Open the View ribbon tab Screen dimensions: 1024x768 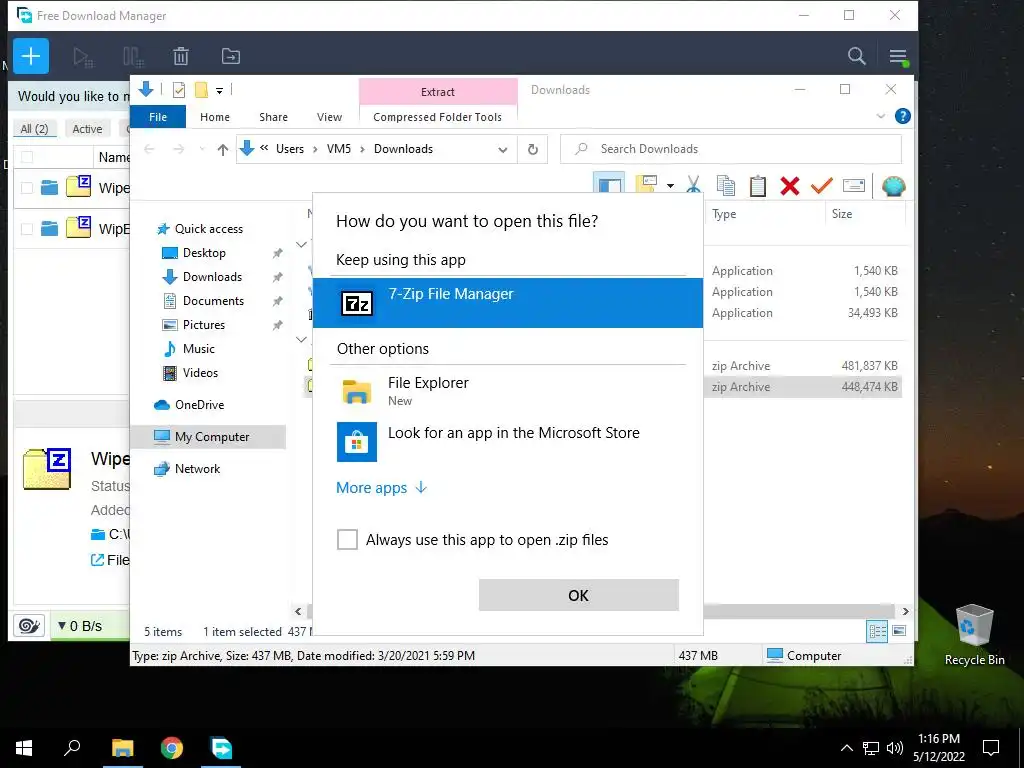(329, 117)
